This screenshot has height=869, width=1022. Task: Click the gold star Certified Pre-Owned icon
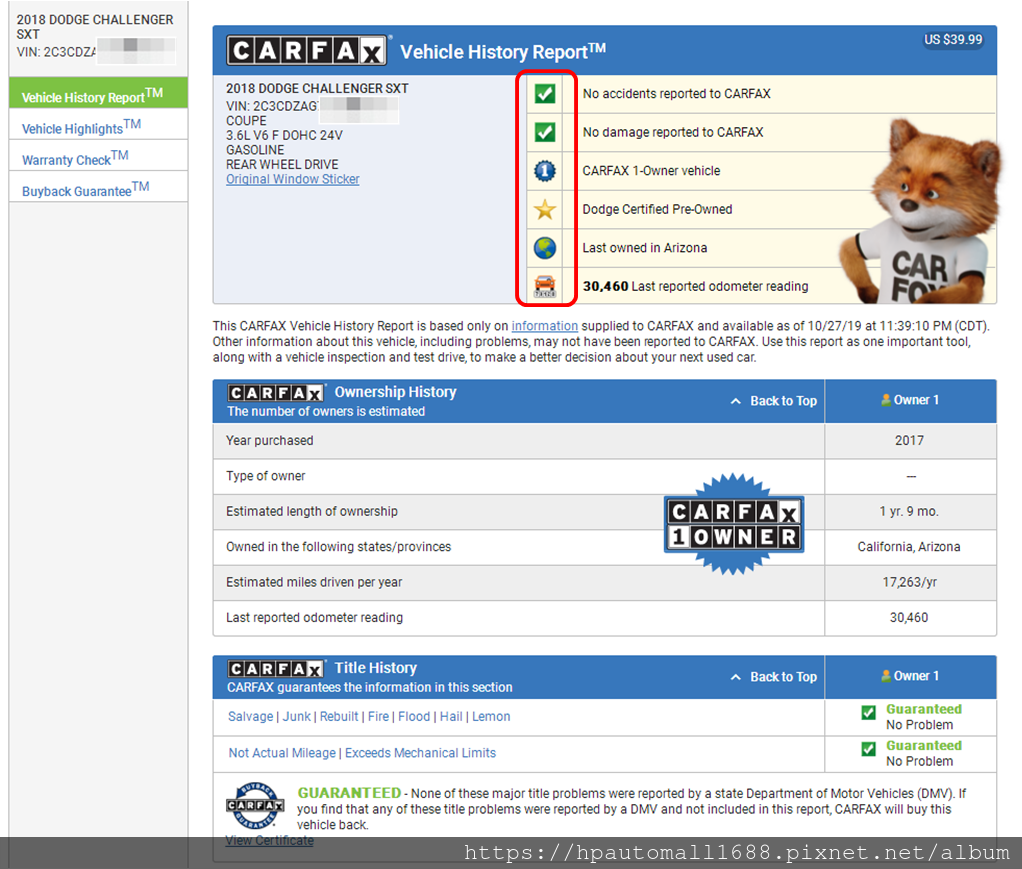(545, 209)
